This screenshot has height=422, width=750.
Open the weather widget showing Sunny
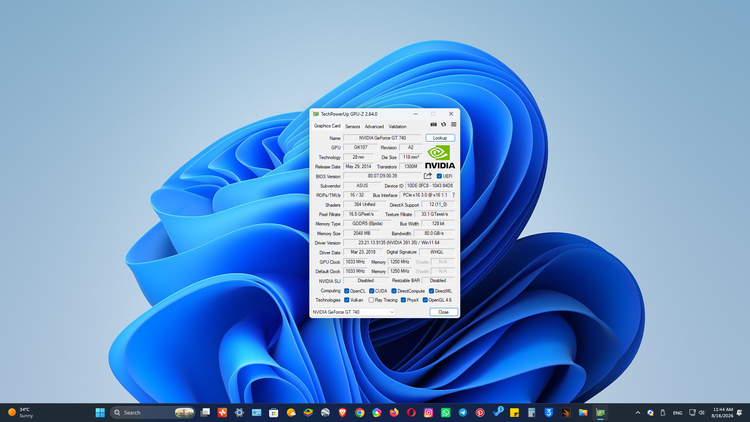20,412
